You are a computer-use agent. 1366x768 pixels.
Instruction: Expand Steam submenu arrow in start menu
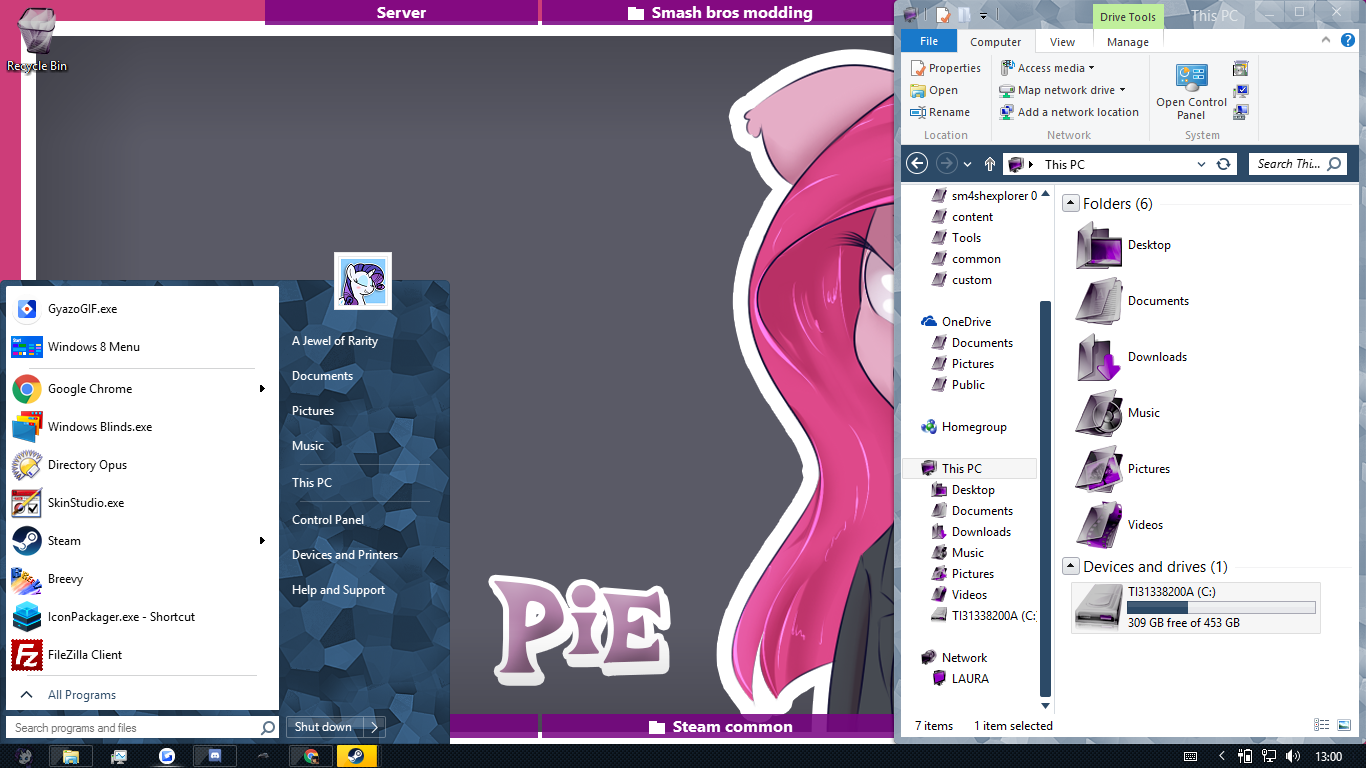263,541
